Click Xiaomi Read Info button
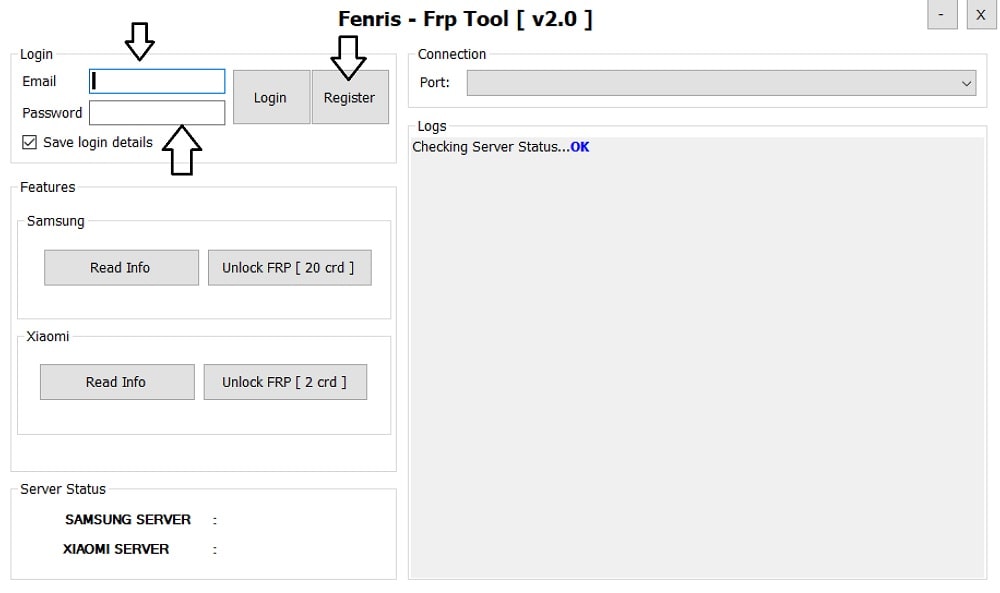 116,382
